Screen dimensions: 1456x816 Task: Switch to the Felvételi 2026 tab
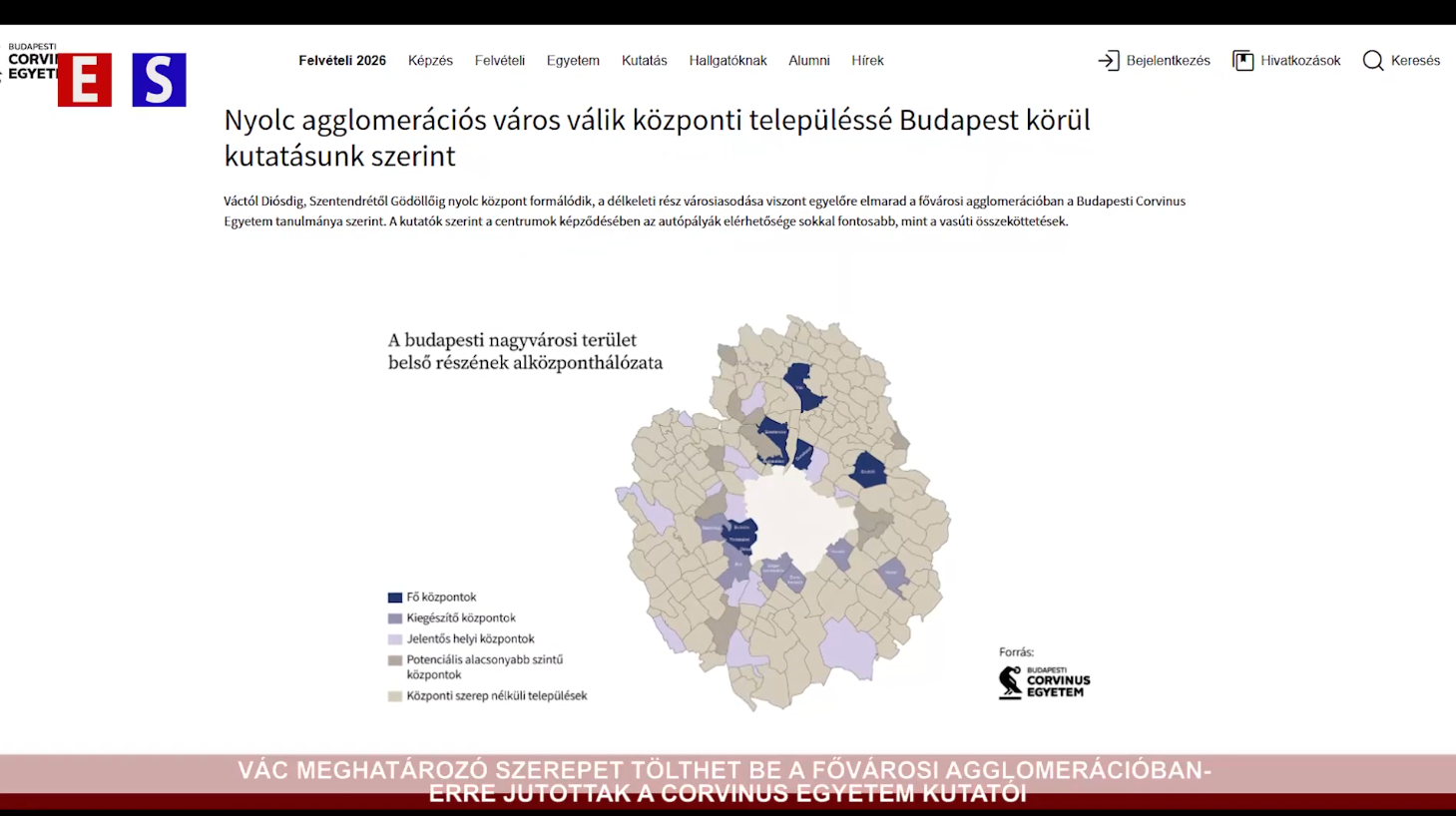coord(342,60)
